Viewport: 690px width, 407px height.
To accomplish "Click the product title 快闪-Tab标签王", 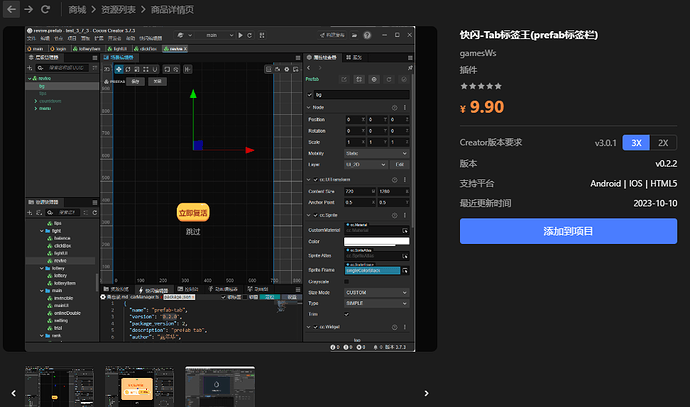I will click(529, 35).
